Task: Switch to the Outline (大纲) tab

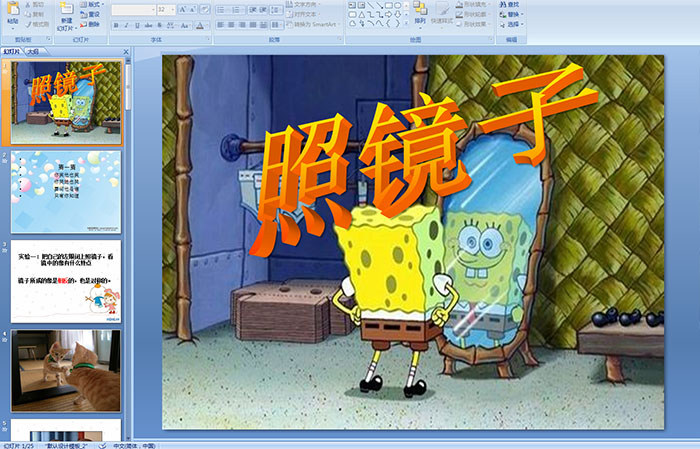Action: tap(33, 51)
